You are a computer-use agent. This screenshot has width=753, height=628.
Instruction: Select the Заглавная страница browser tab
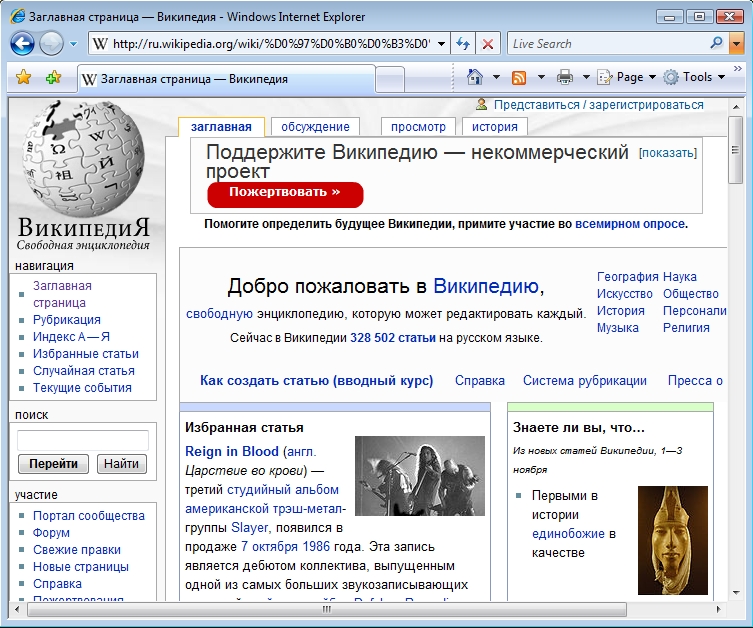pyautogui.click(x=226, y=79)
